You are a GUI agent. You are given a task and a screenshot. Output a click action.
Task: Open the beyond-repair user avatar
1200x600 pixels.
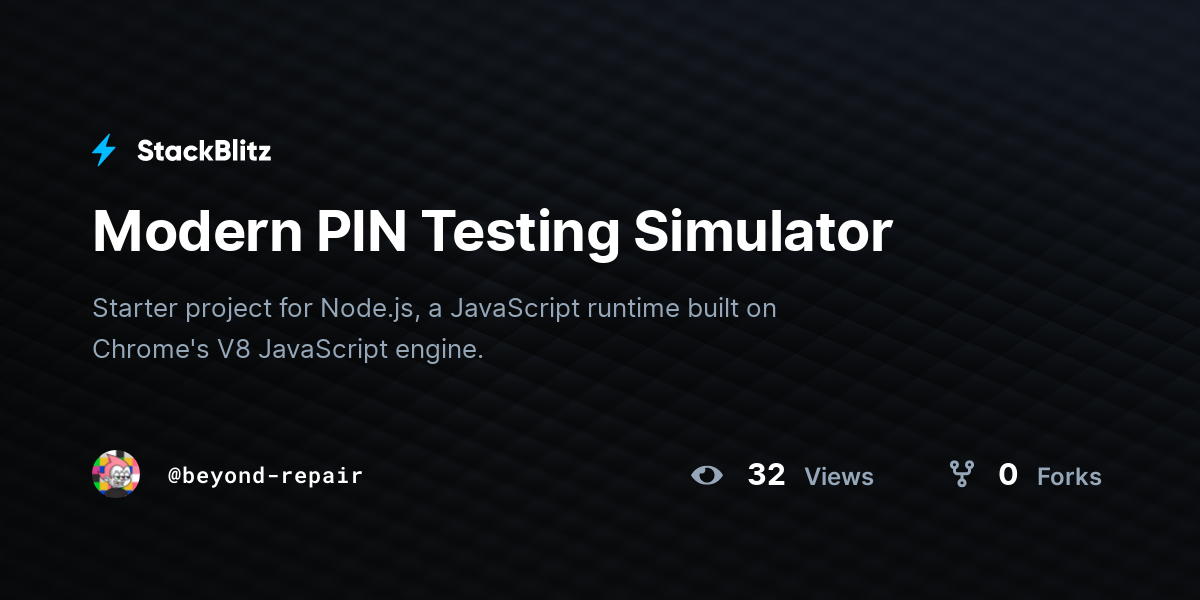(x=116, y=474)
